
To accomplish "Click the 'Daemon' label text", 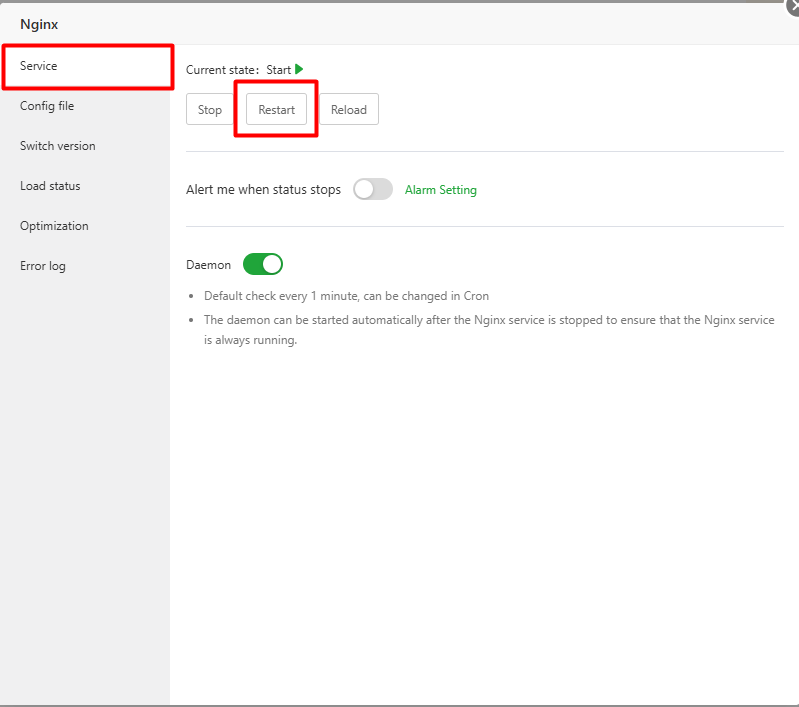I will coord(208,265).
